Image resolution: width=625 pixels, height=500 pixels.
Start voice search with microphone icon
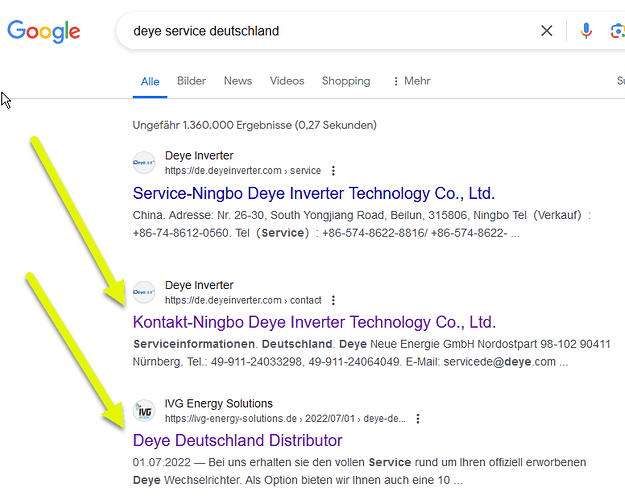pyautogui.click(x=586, y=31)
